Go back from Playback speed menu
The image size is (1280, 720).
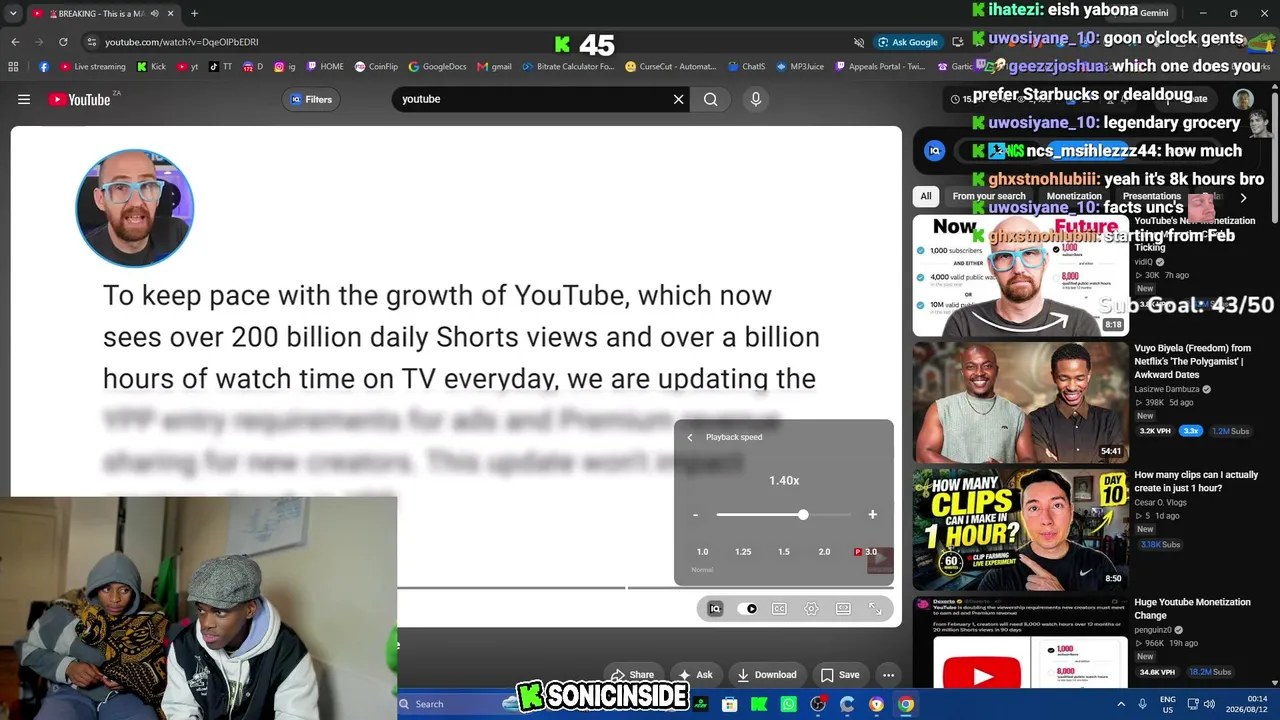(x=689, y=437)
